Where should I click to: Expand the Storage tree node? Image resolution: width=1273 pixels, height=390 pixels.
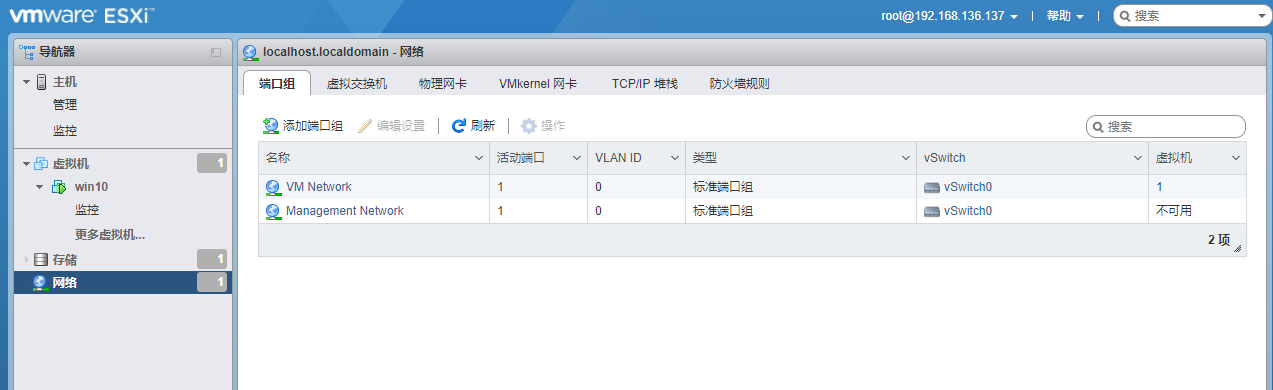click(x=27, y=260)
